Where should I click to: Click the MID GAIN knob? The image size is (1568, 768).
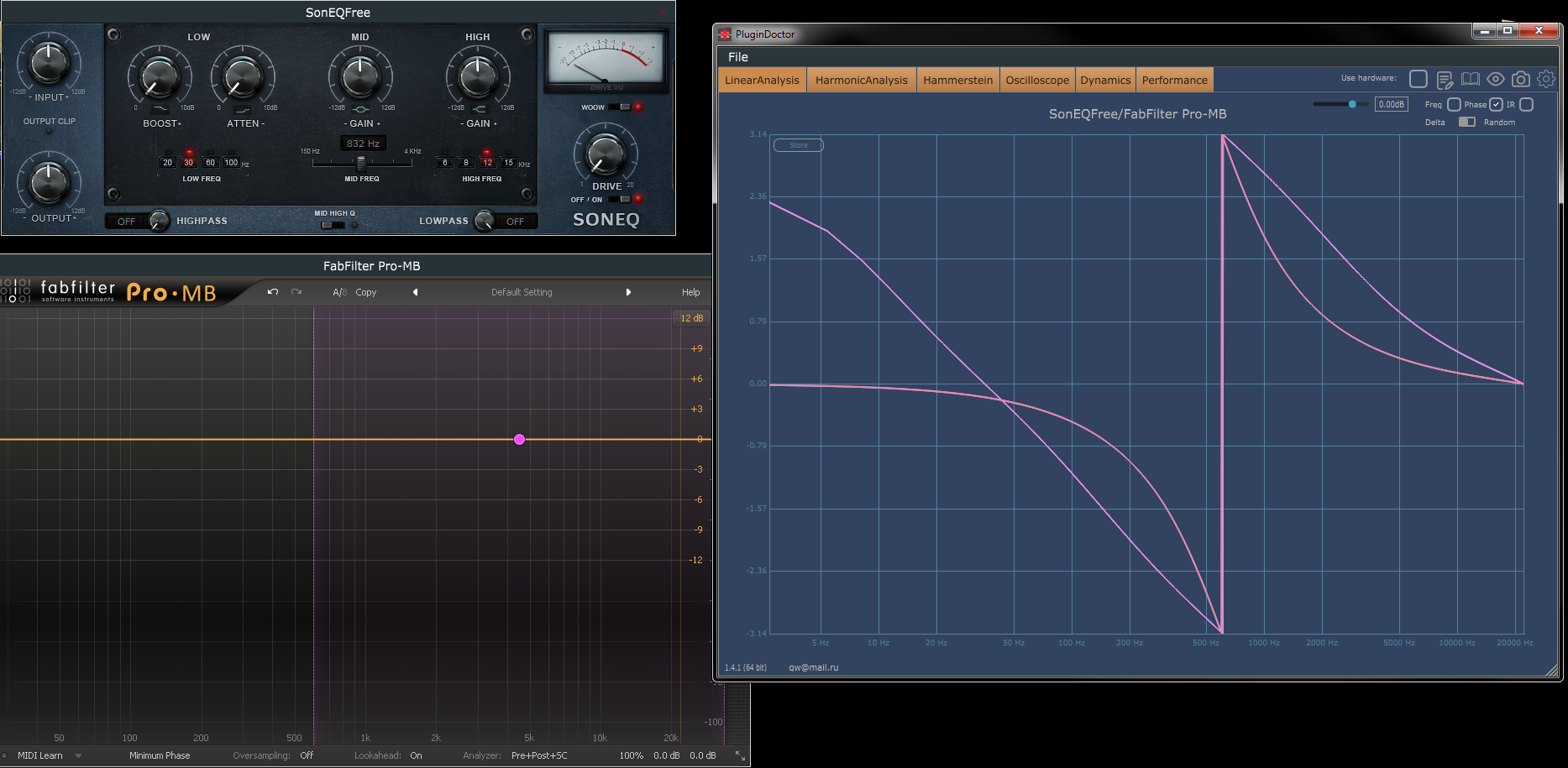(360, 77)
